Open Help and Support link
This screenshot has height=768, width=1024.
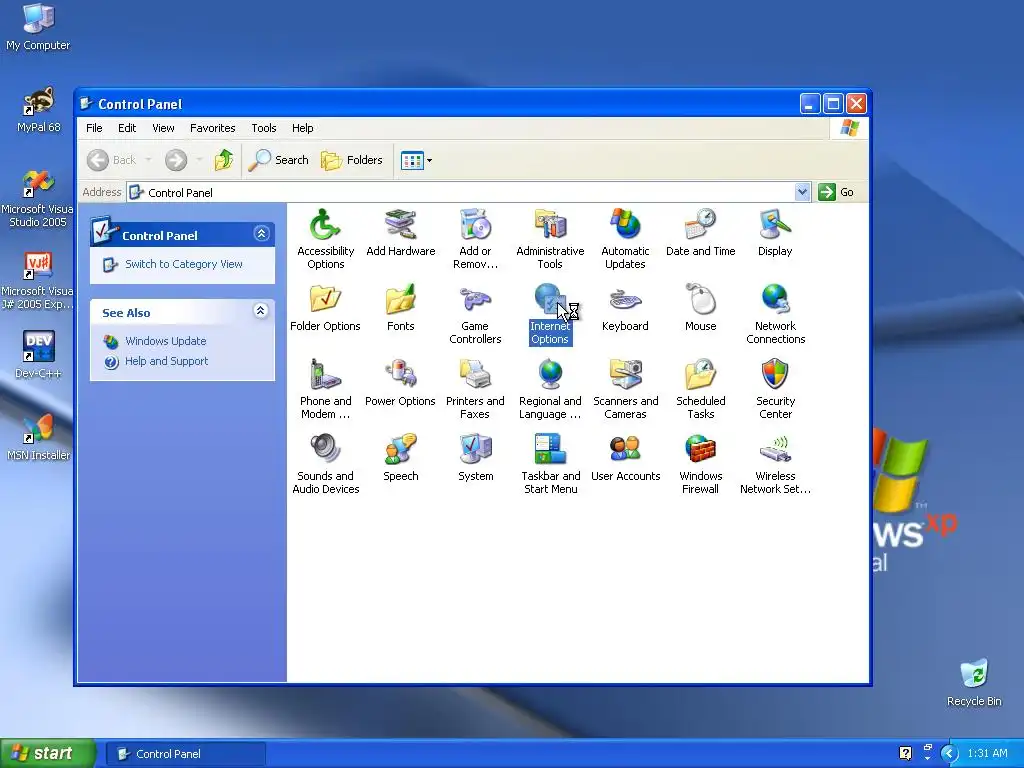pyautogui.click(x=167, y=361)
